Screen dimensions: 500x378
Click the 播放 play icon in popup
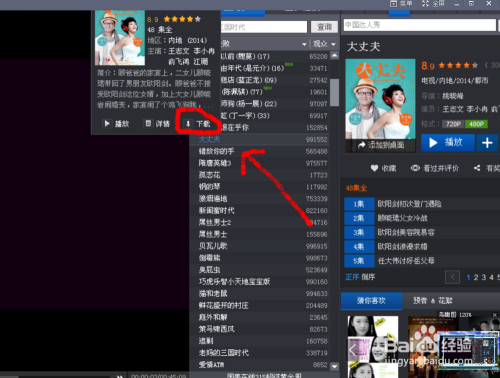click(107, 124)
